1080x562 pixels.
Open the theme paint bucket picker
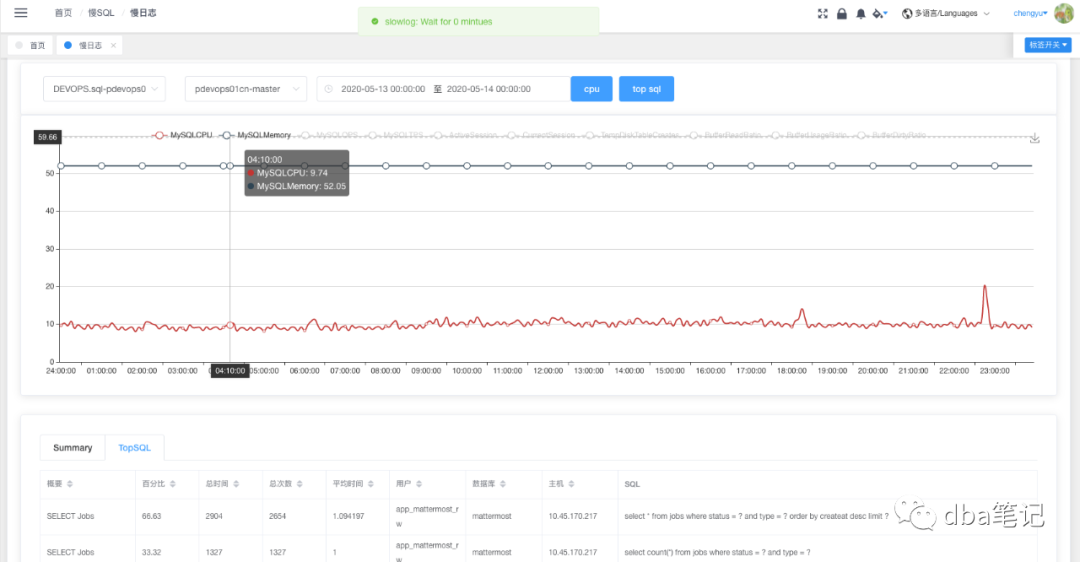click(879, 14)
